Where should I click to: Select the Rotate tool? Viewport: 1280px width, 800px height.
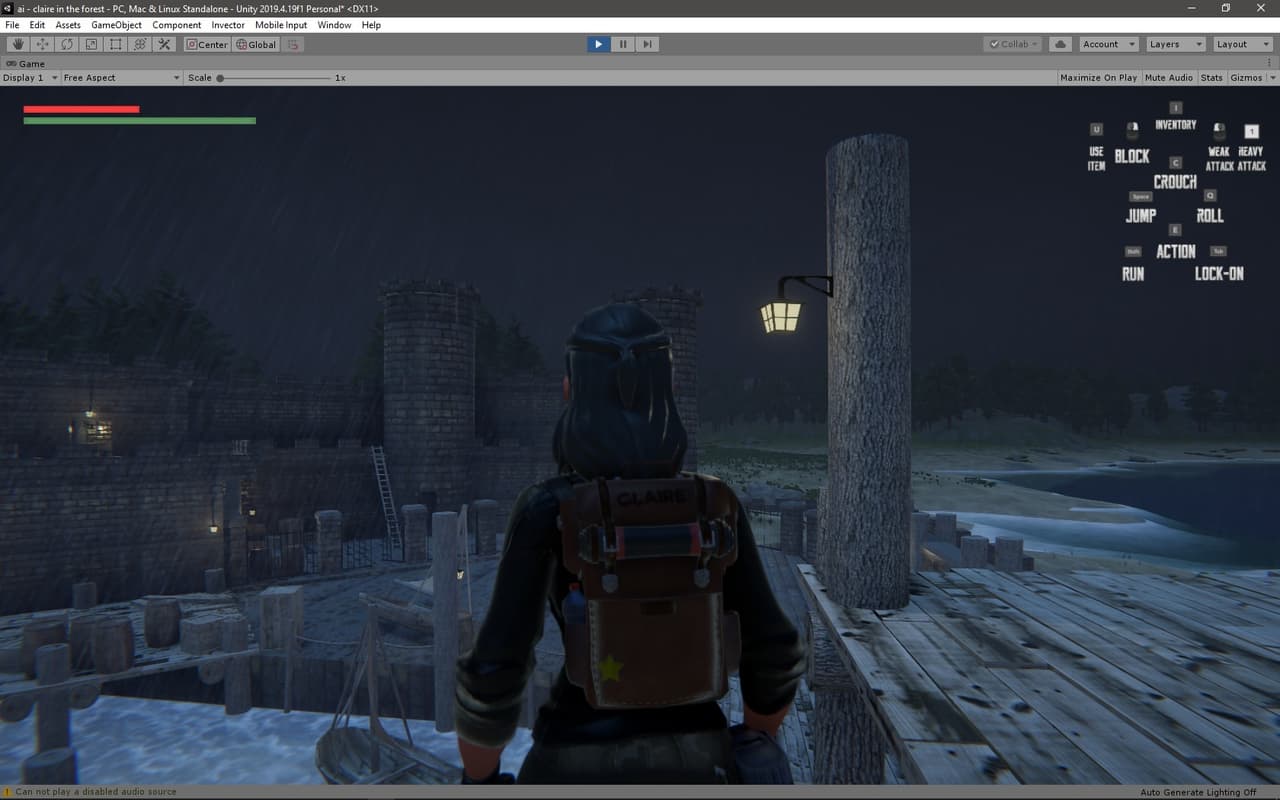pyautogui.click(x=67, y=44)
